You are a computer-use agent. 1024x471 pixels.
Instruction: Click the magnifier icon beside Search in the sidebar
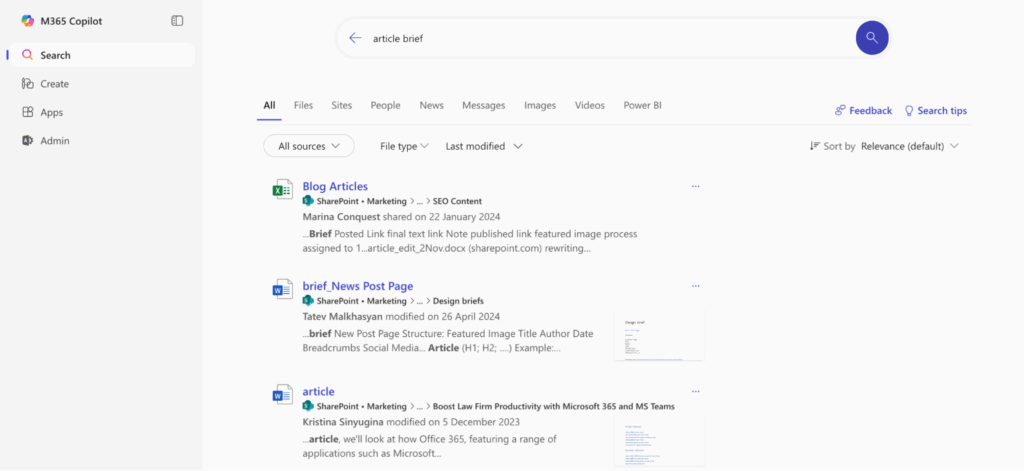27,55
